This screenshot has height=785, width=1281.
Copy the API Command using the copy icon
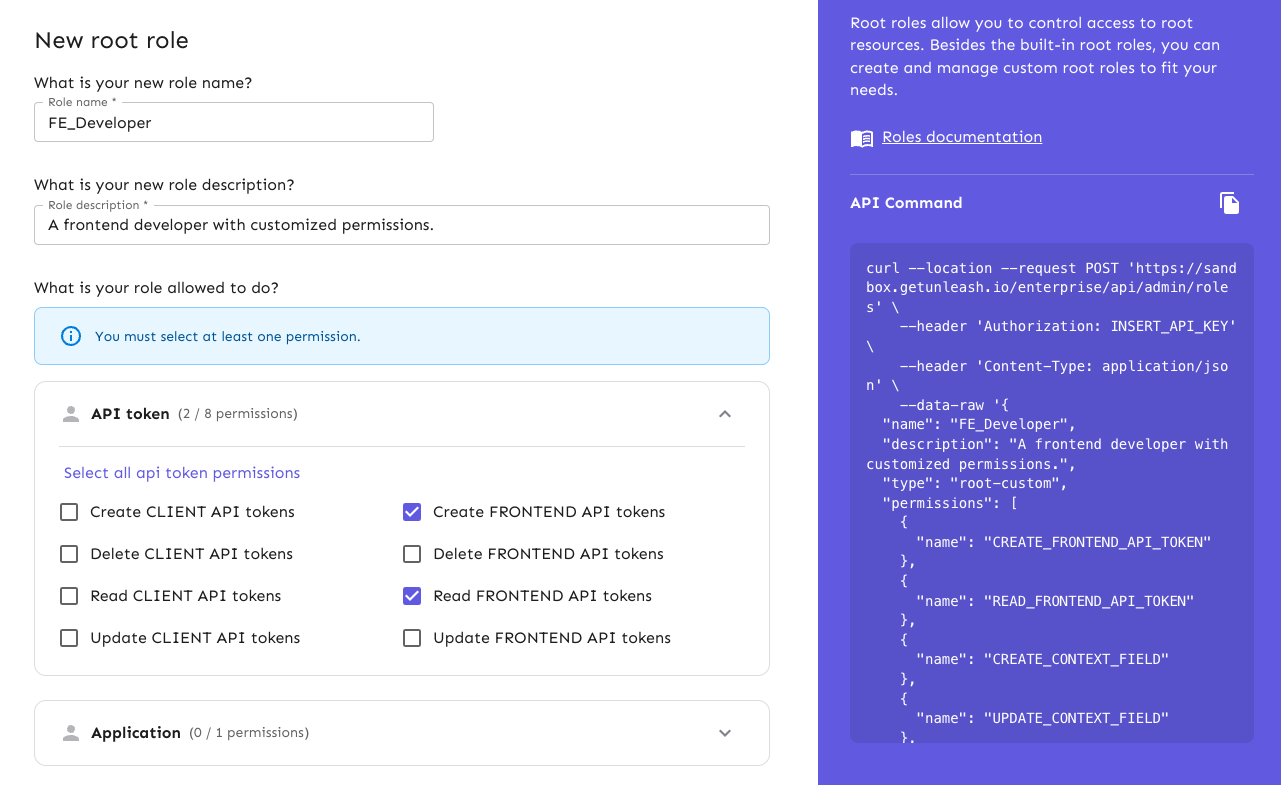pos(1229,202)
